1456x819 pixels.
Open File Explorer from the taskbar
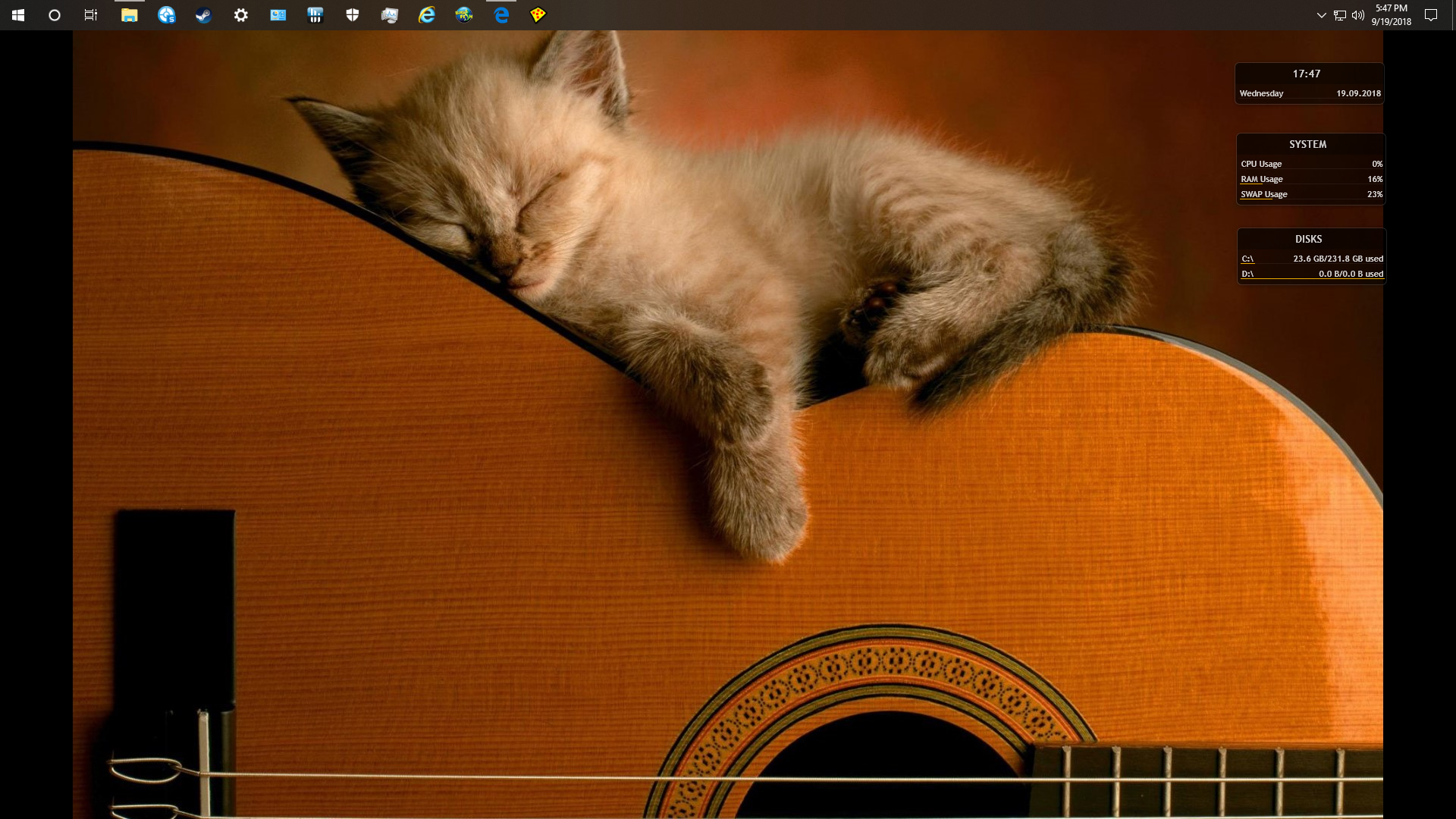point(129,15)
